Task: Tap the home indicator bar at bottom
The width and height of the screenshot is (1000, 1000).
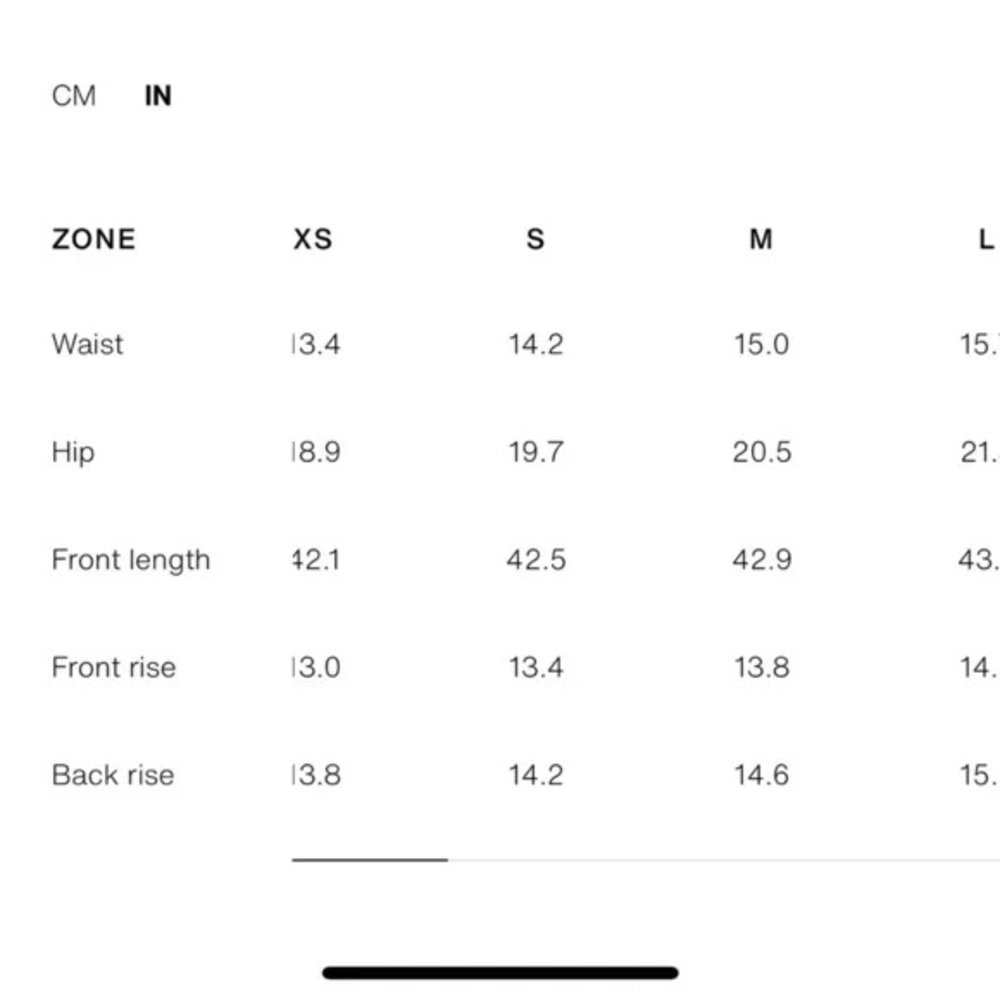Action: tap(501, 973)
